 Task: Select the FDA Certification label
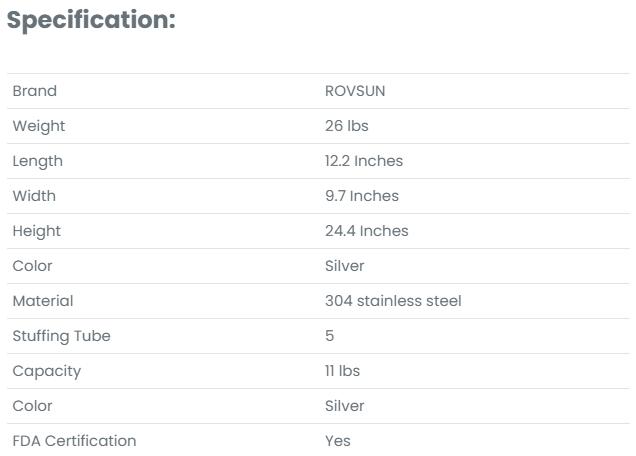75,441
